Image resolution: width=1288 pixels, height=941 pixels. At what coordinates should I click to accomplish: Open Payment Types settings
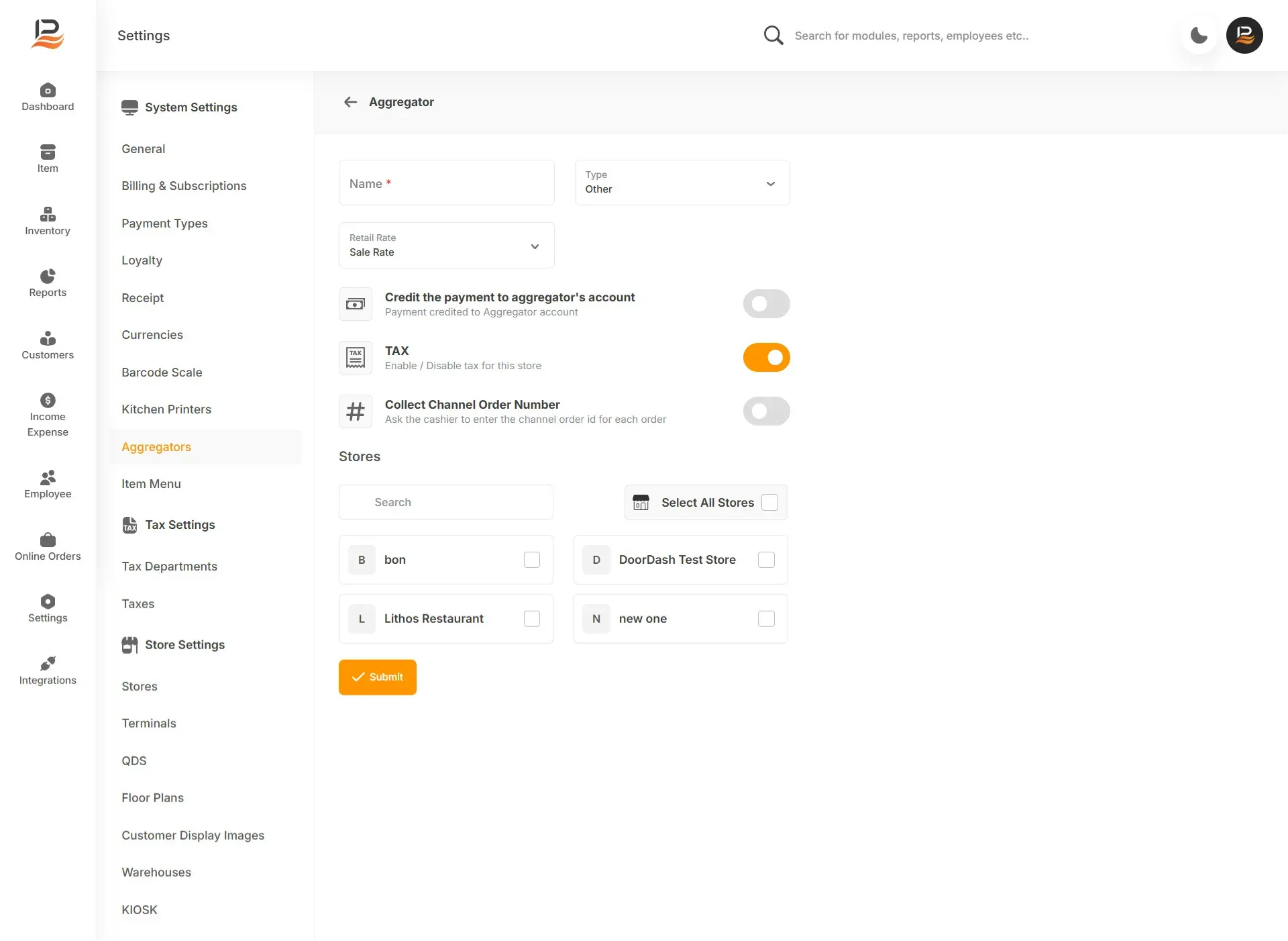pyautogui.click(x=164, y=224)
